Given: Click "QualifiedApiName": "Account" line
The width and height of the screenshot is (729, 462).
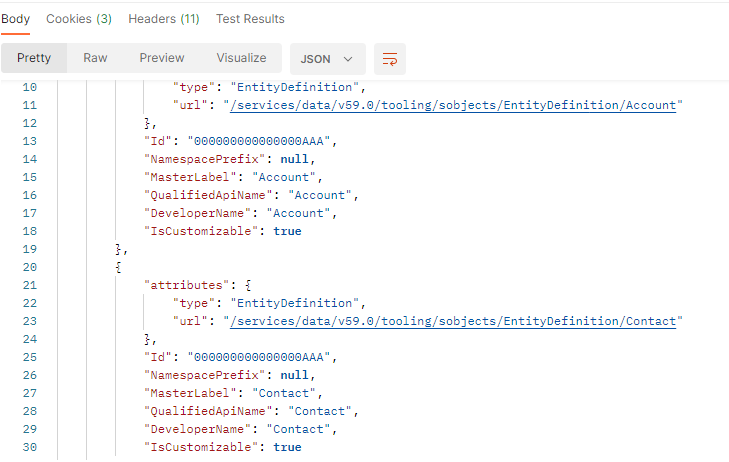Looking at the screenshot, I should (x=251, y=196).
